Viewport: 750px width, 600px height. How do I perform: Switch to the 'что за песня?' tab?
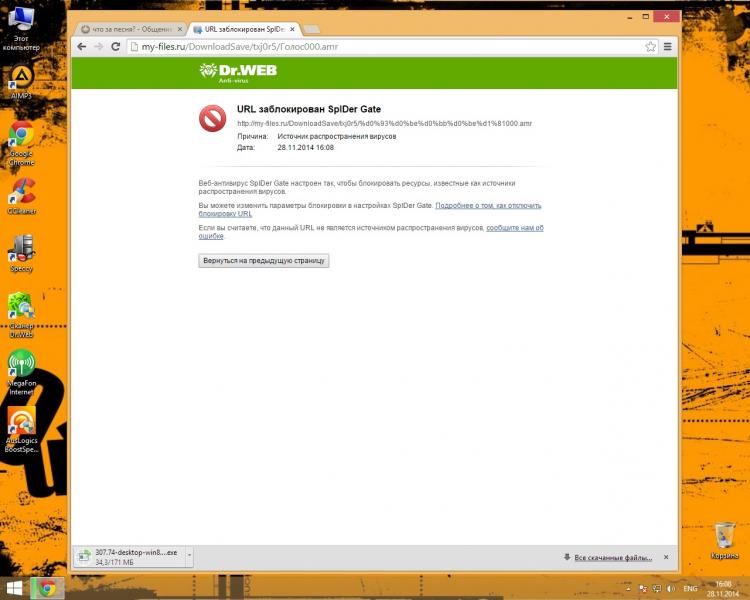pos(129,29)
